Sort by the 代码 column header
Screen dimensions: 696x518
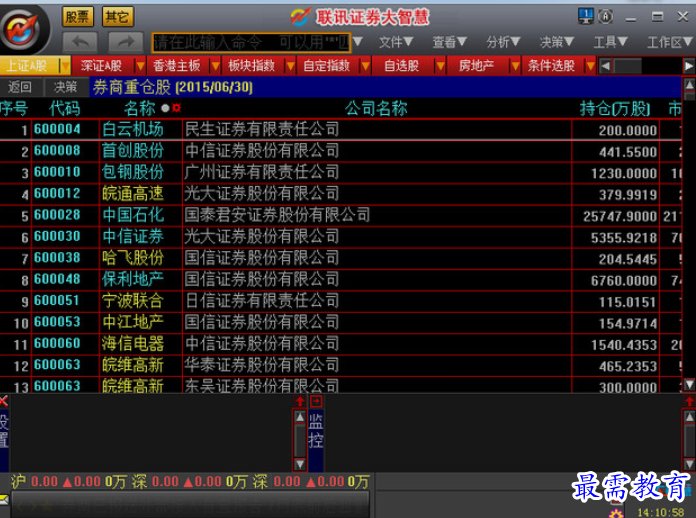point(65,108)
